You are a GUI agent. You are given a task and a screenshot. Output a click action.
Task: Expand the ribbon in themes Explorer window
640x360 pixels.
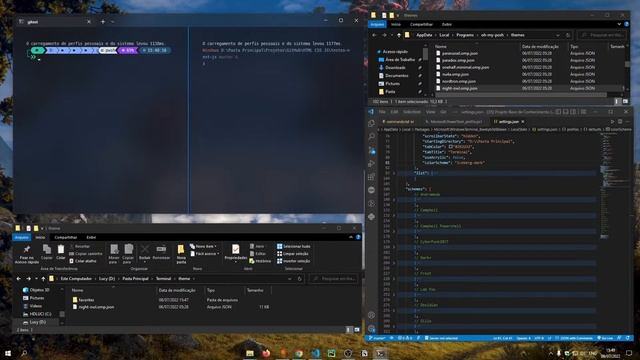pyautogui.click(x=619, y=24)
